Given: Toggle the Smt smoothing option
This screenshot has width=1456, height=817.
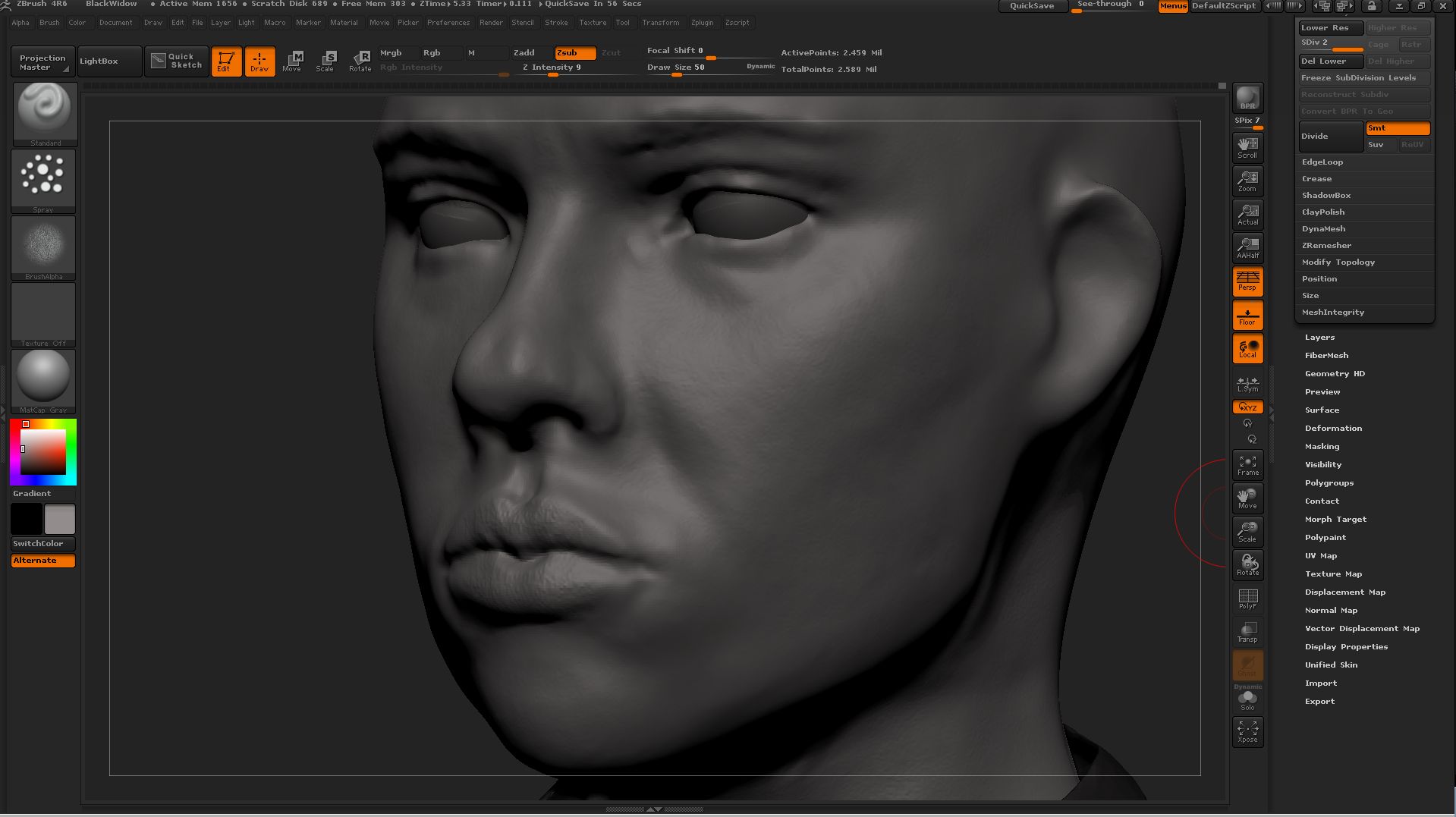Looking at the screenshot, I should pyautogui.click(x=1398, y=128).
